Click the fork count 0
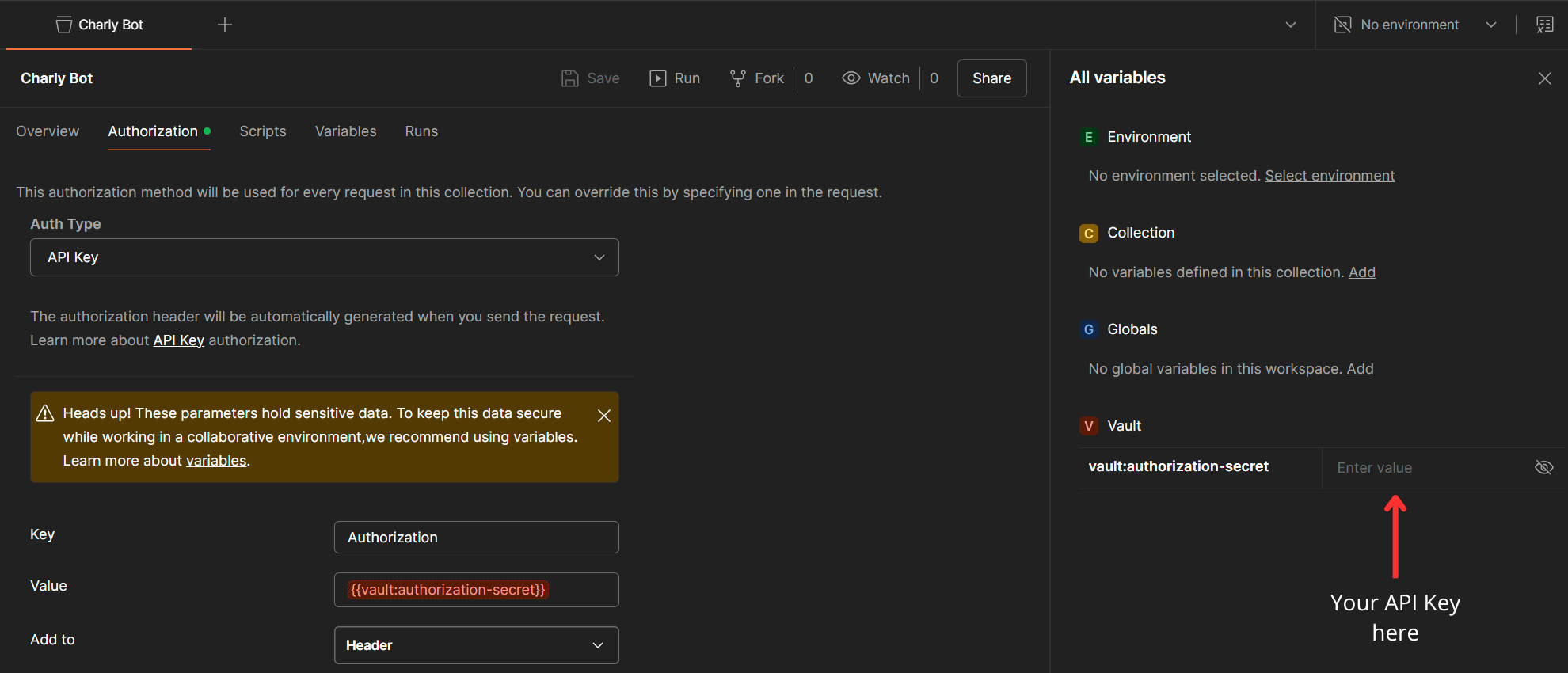Image resolution: width=1568 pixels, height=673 pixels. point(809,78)
